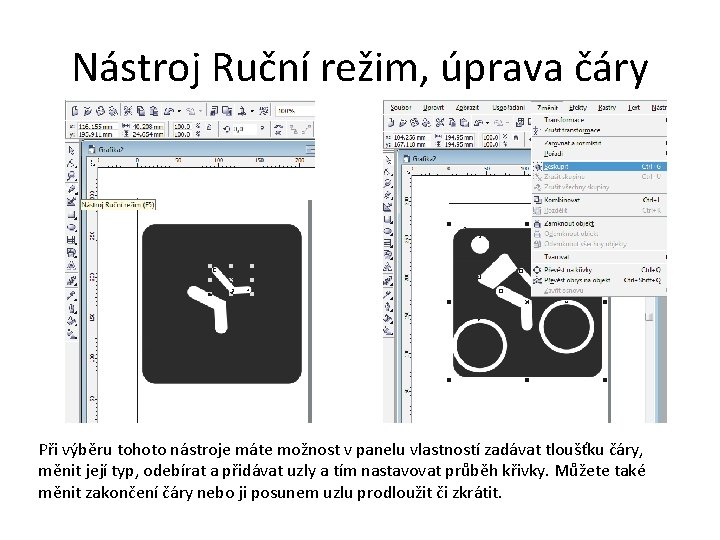Choose Zrušit transformace menu item
The width and height of the screenshot is (720, 540).
point(599,130)
